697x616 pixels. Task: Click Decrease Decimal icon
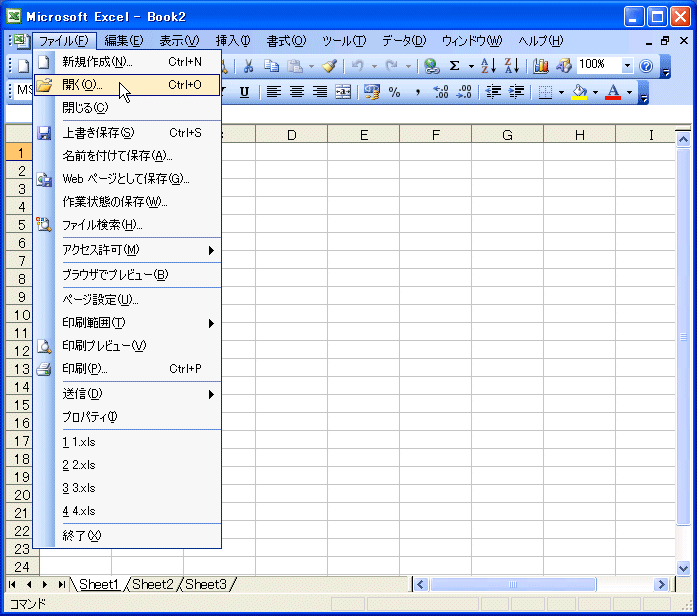tap(464, 92)
